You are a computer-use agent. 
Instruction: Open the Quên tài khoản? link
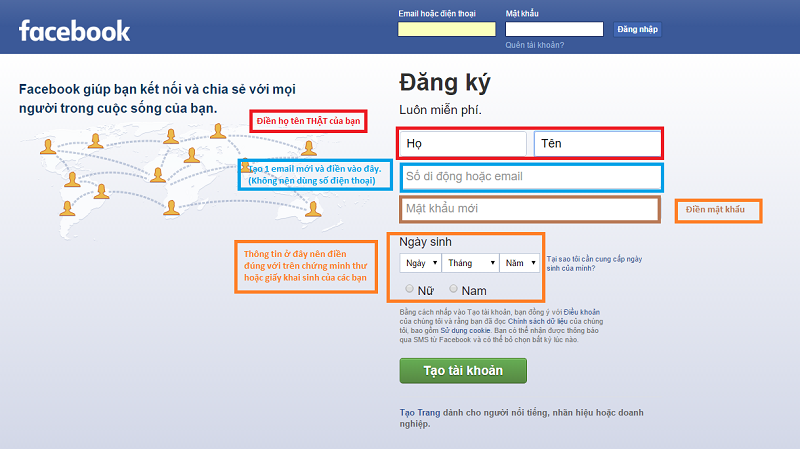[535, 45]
